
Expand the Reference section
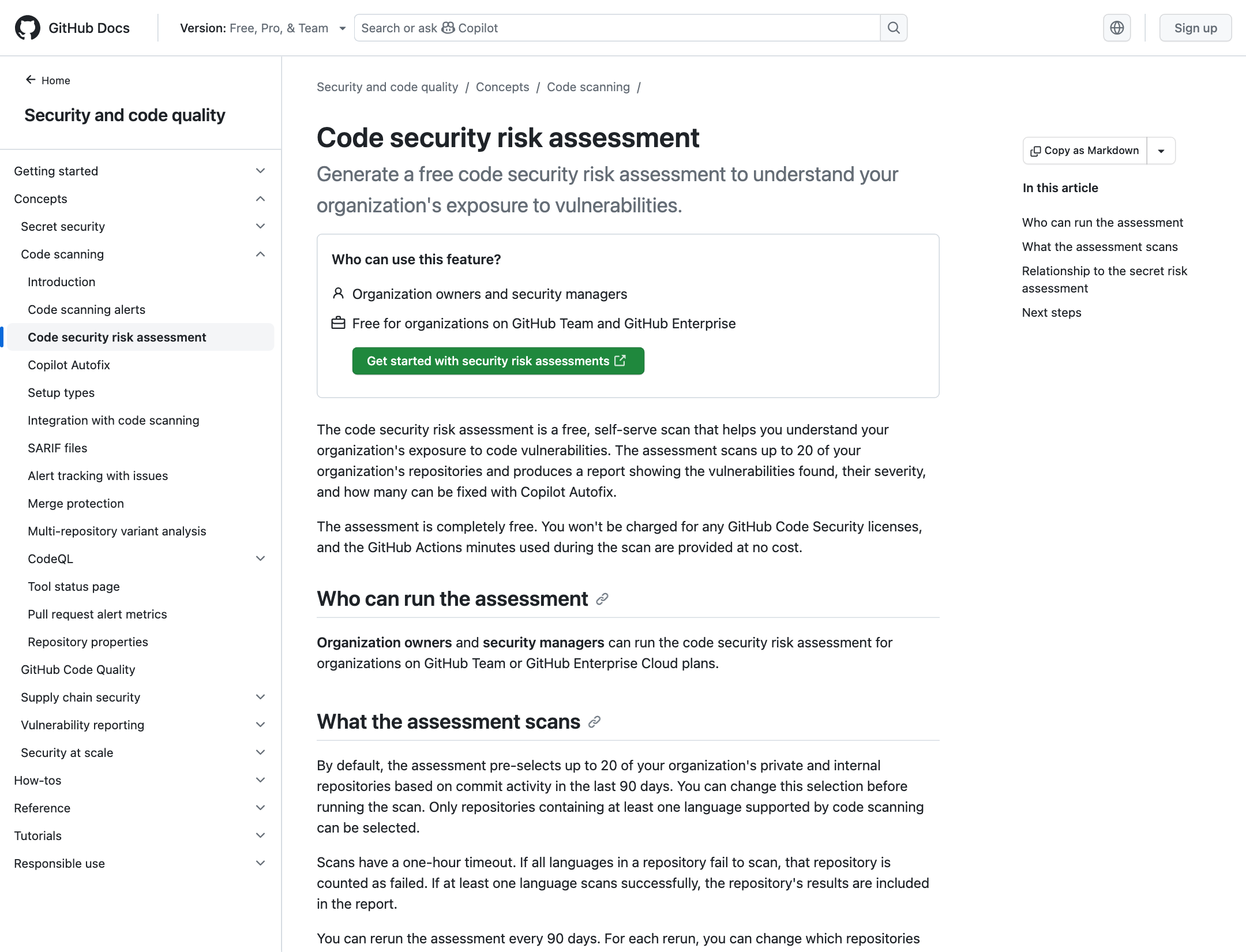click(x=260, y=808)
